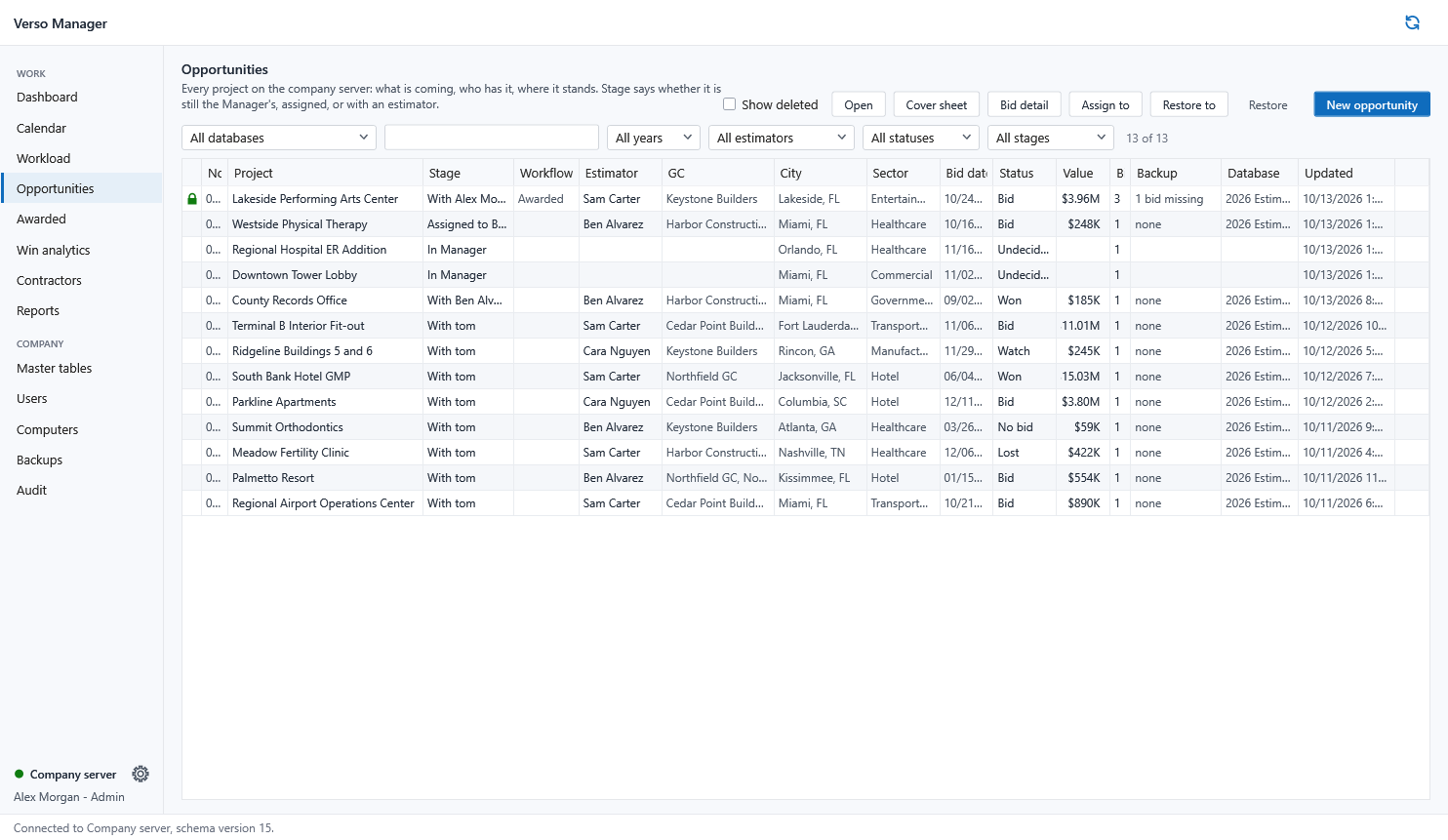Image resolution: width=1448 pixels, height=840 pixels.
Task: Open the Calendar section
Action: [82, 128]
